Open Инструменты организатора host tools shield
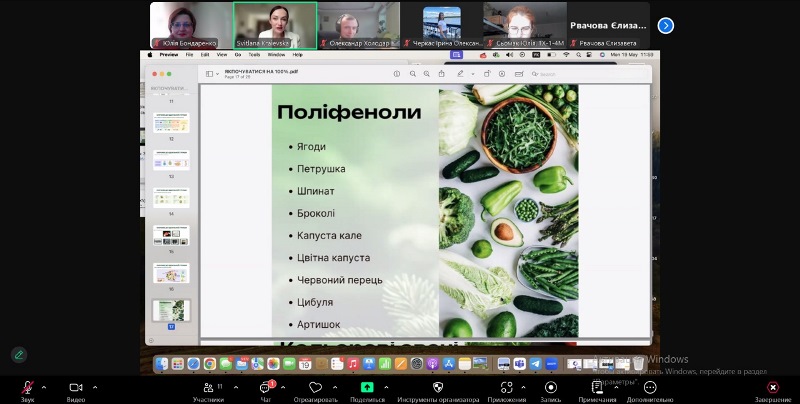The height and width of the screenshot is (404, 800). pos(438,388)
